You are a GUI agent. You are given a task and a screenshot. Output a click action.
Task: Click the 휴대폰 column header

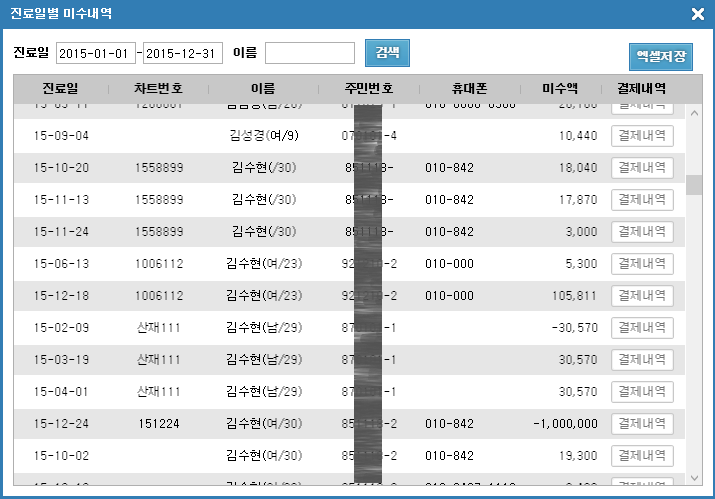pyautogui.click(x=469, y=88)
